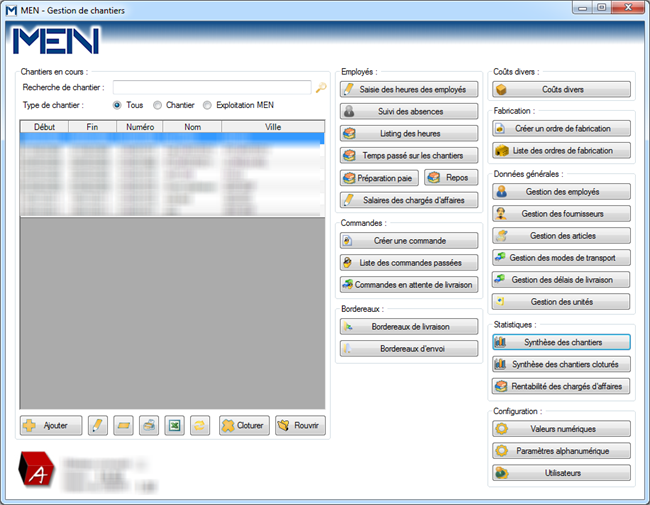This screenshot has width=650, height=505.
Task: Open 'Gestion des fournisseurs'
Action: (x=561, y=213)
